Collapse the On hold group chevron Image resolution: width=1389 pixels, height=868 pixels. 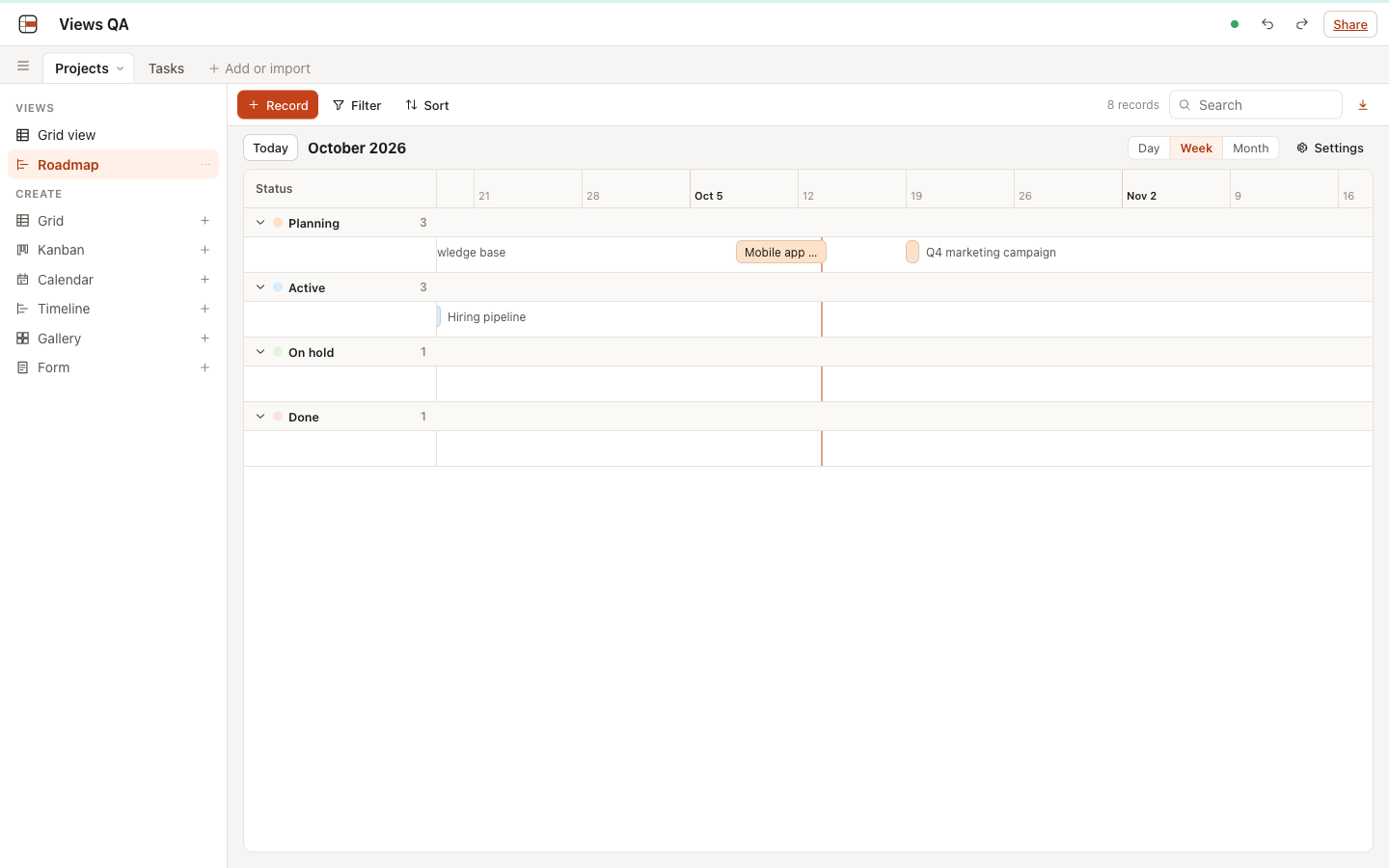260,352
